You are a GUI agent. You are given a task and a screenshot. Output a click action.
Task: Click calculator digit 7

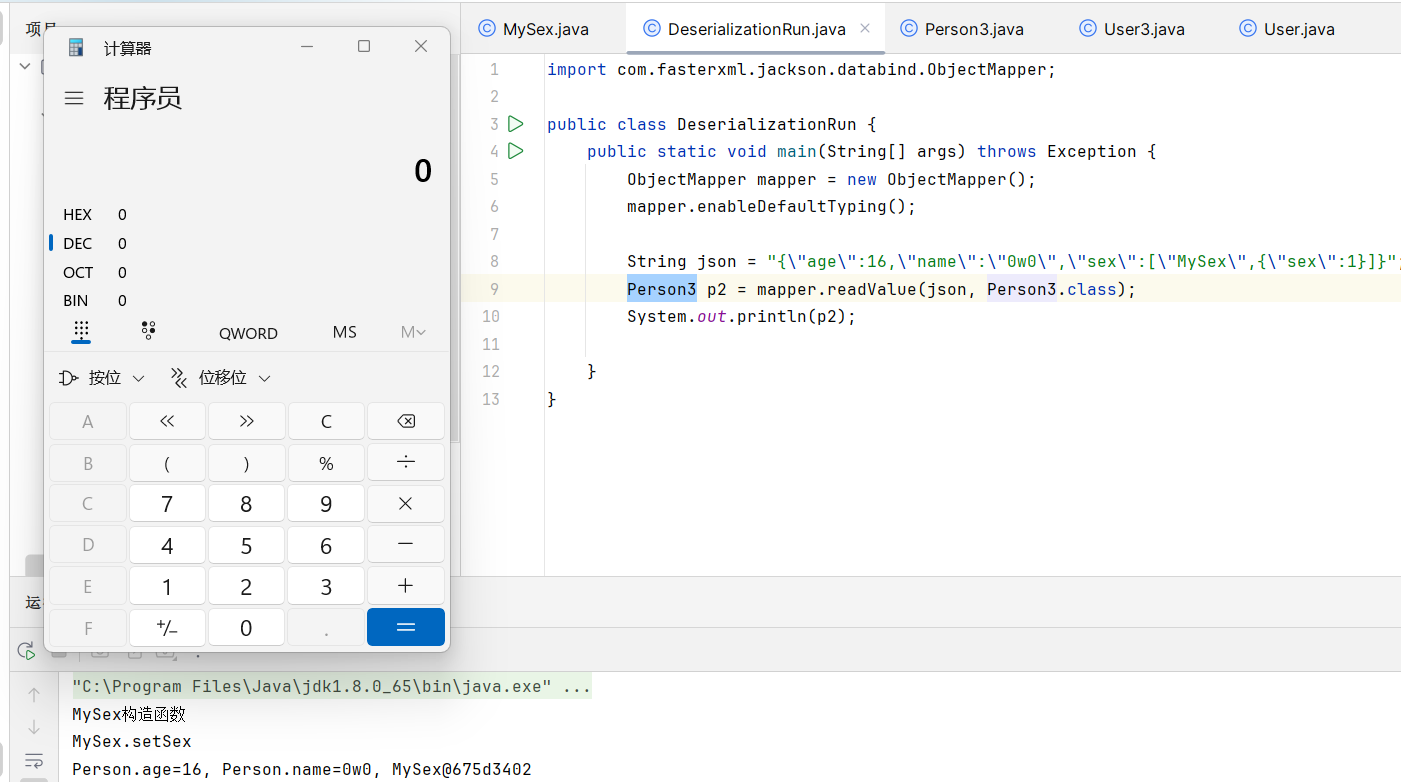(167, 504)
